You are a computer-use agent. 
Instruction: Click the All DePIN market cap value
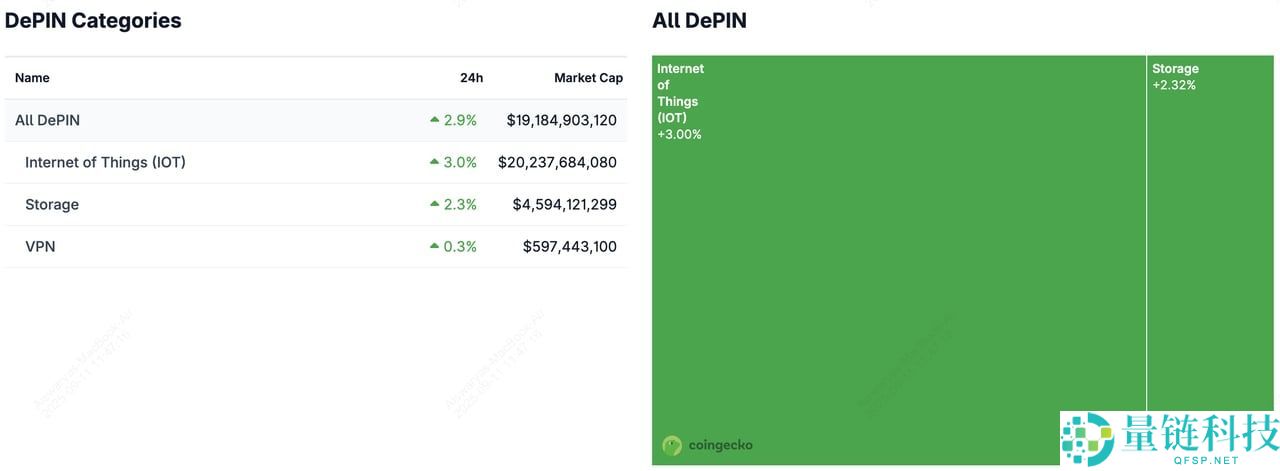click(561, 120)
